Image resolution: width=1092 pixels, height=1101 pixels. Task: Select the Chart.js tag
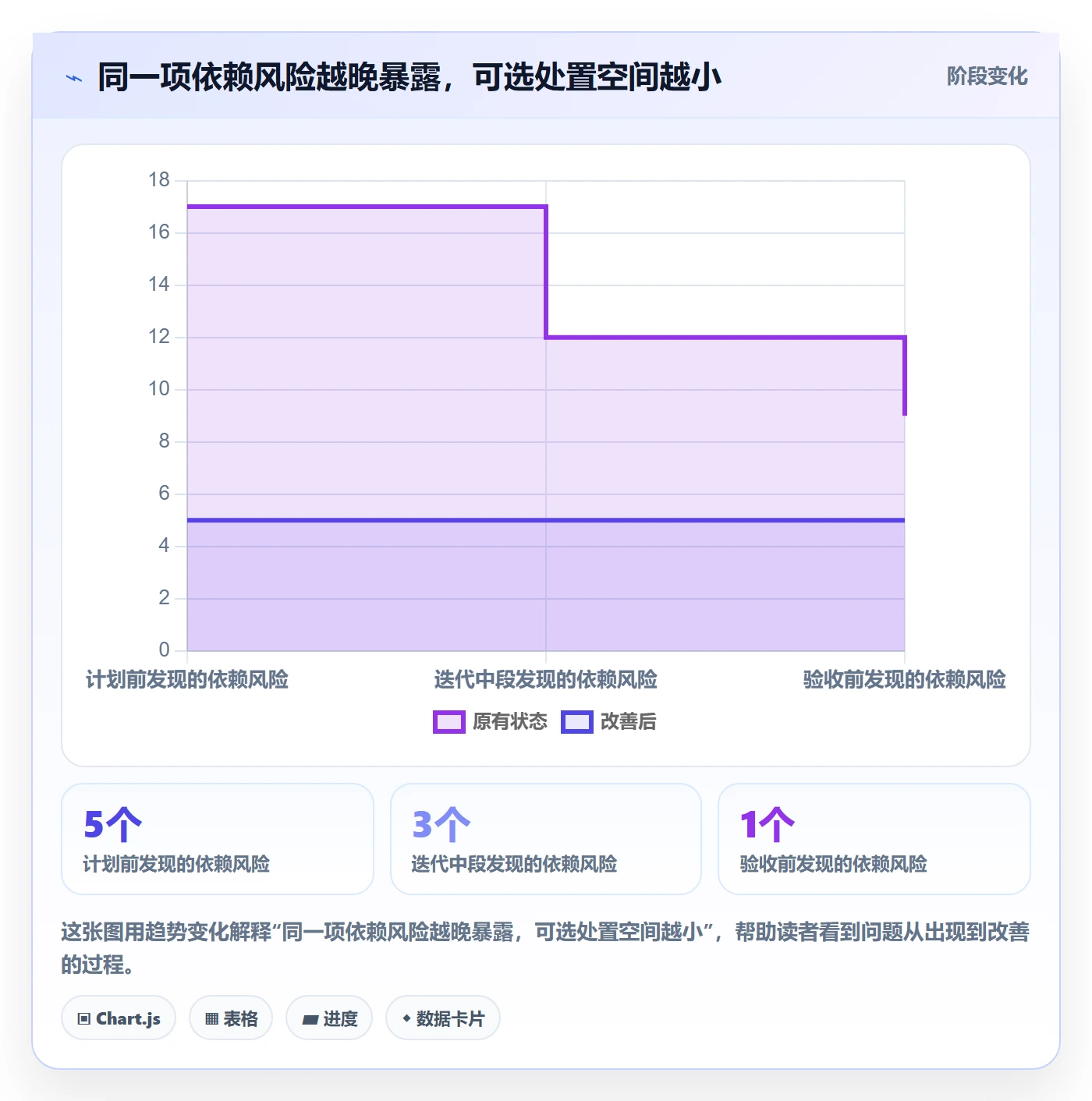tap(119, 1018)
